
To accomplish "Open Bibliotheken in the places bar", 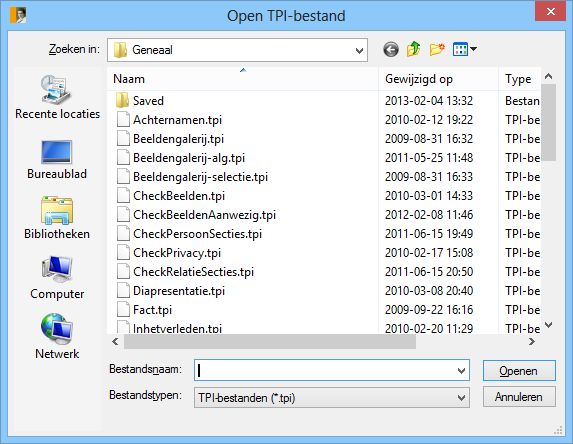I will [57, 218].
